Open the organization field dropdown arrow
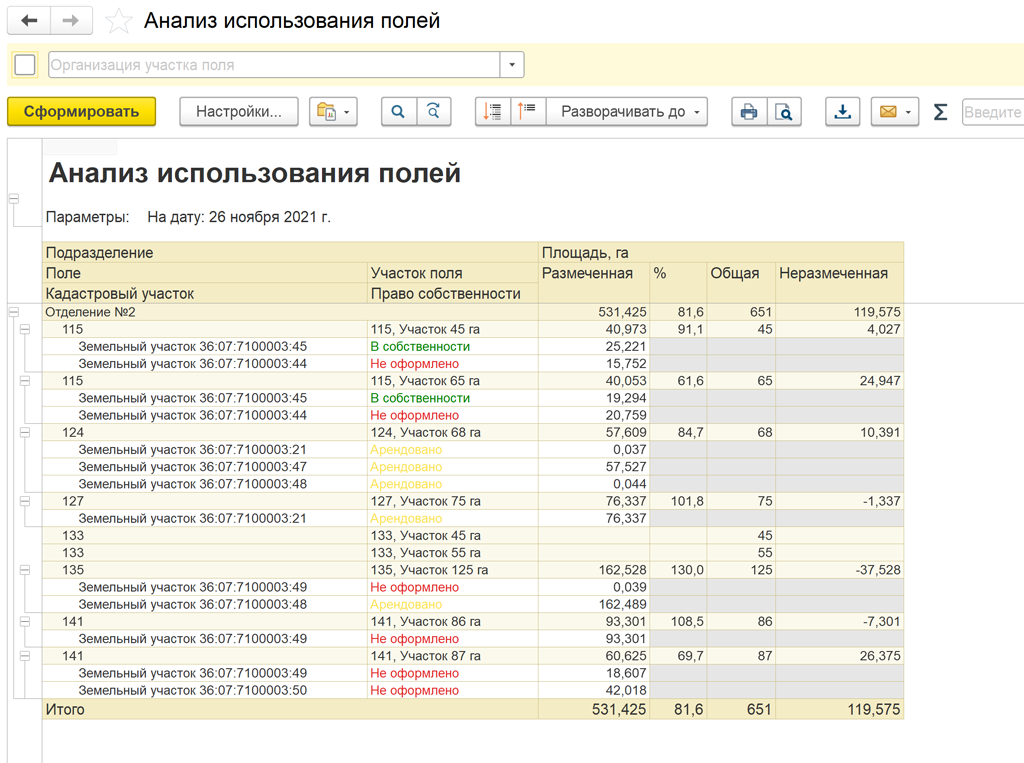1024x763 pixels. tap(512, 65)
